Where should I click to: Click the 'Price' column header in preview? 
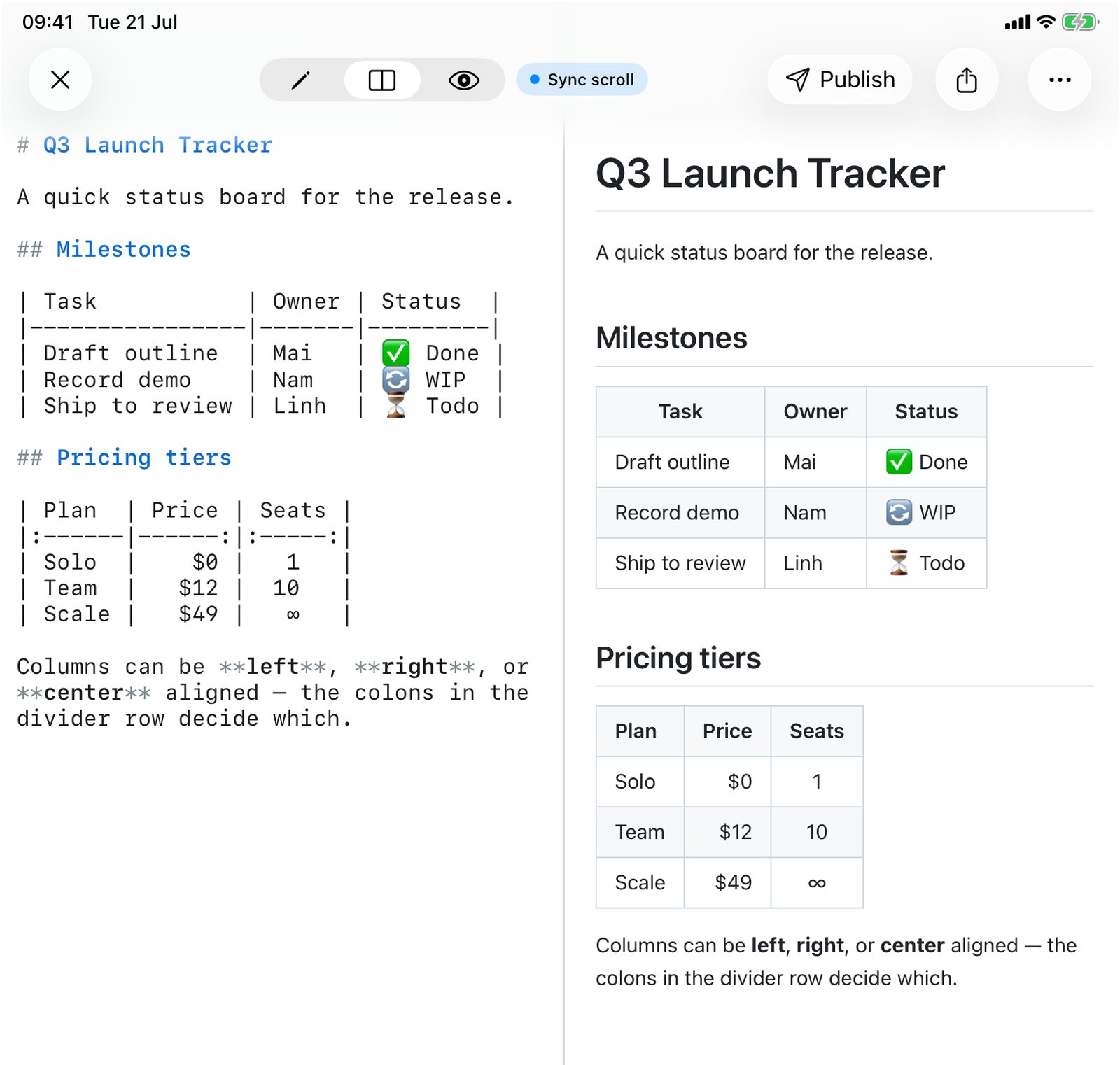(727, 731)
